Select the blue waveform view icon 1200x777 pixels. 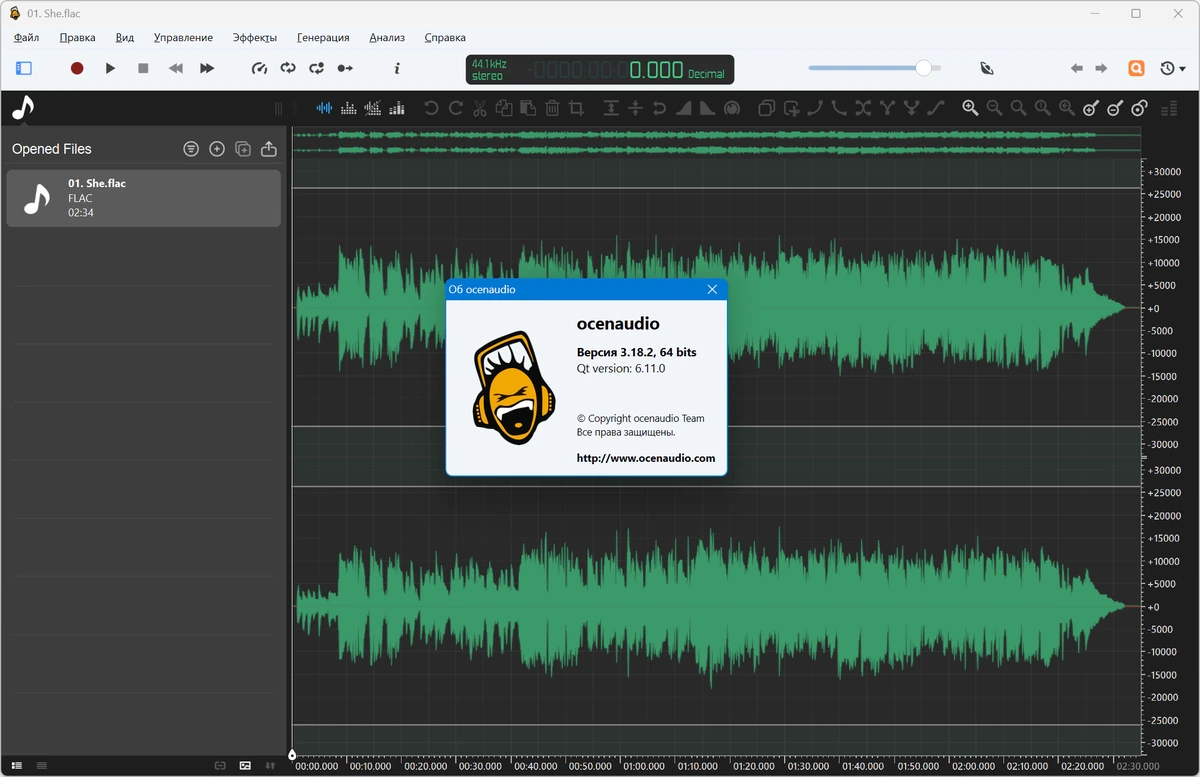(x=325, y=108)
